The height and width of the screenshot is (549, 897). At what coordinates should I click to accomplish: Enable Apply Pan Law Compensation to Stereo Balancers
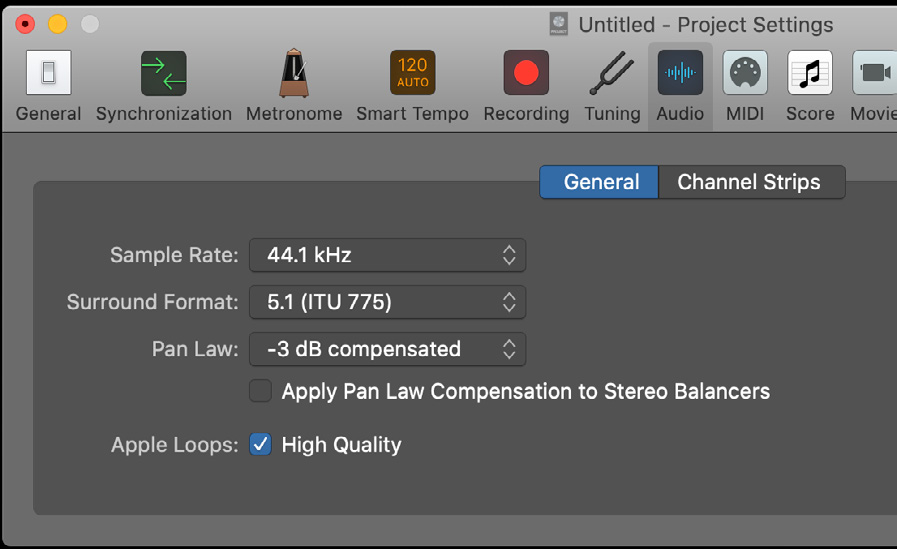pyautogui.click(x=260, y=391)
